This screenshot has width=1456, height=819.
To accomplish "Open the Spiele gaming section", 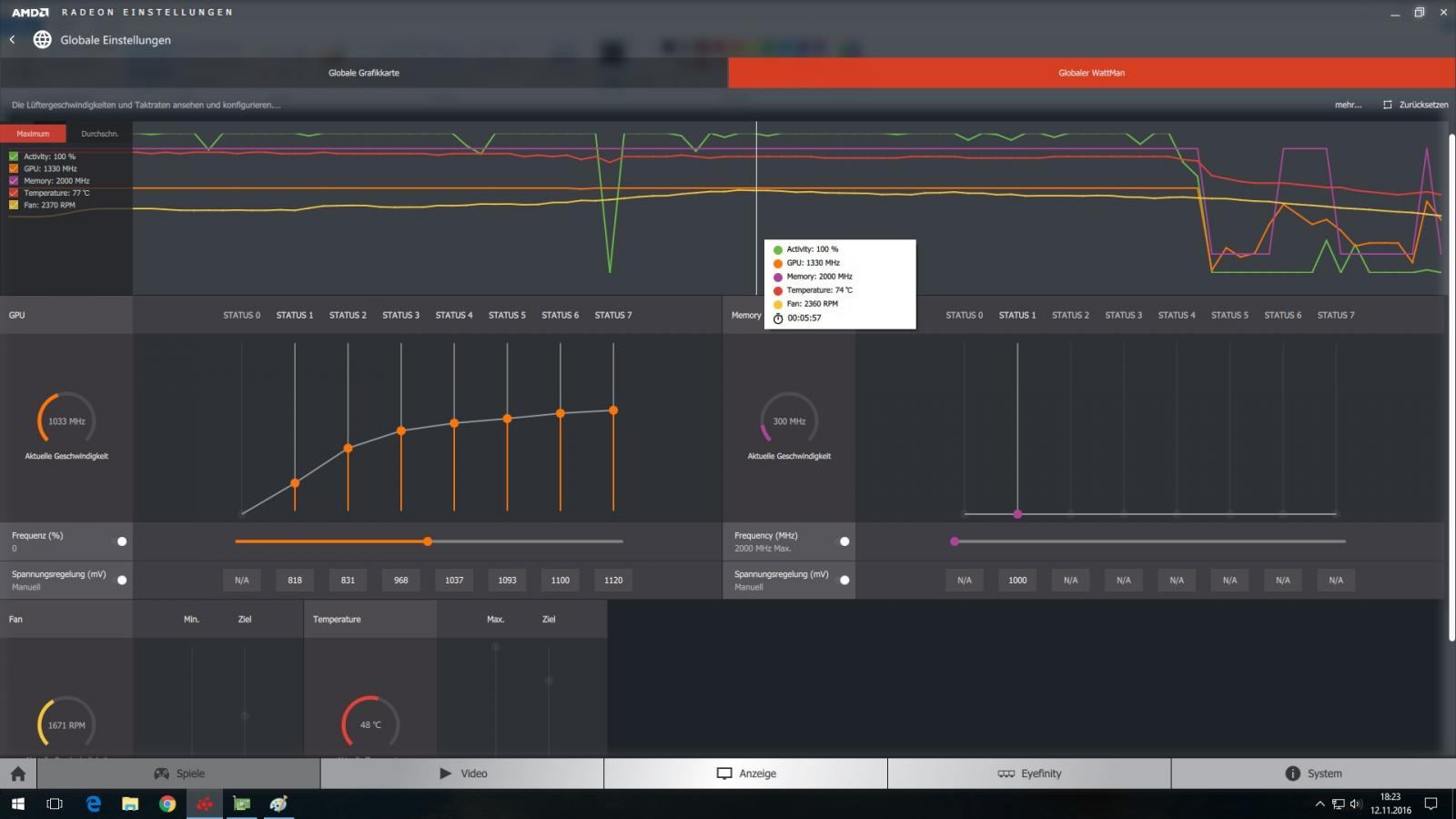I will 178,773.
